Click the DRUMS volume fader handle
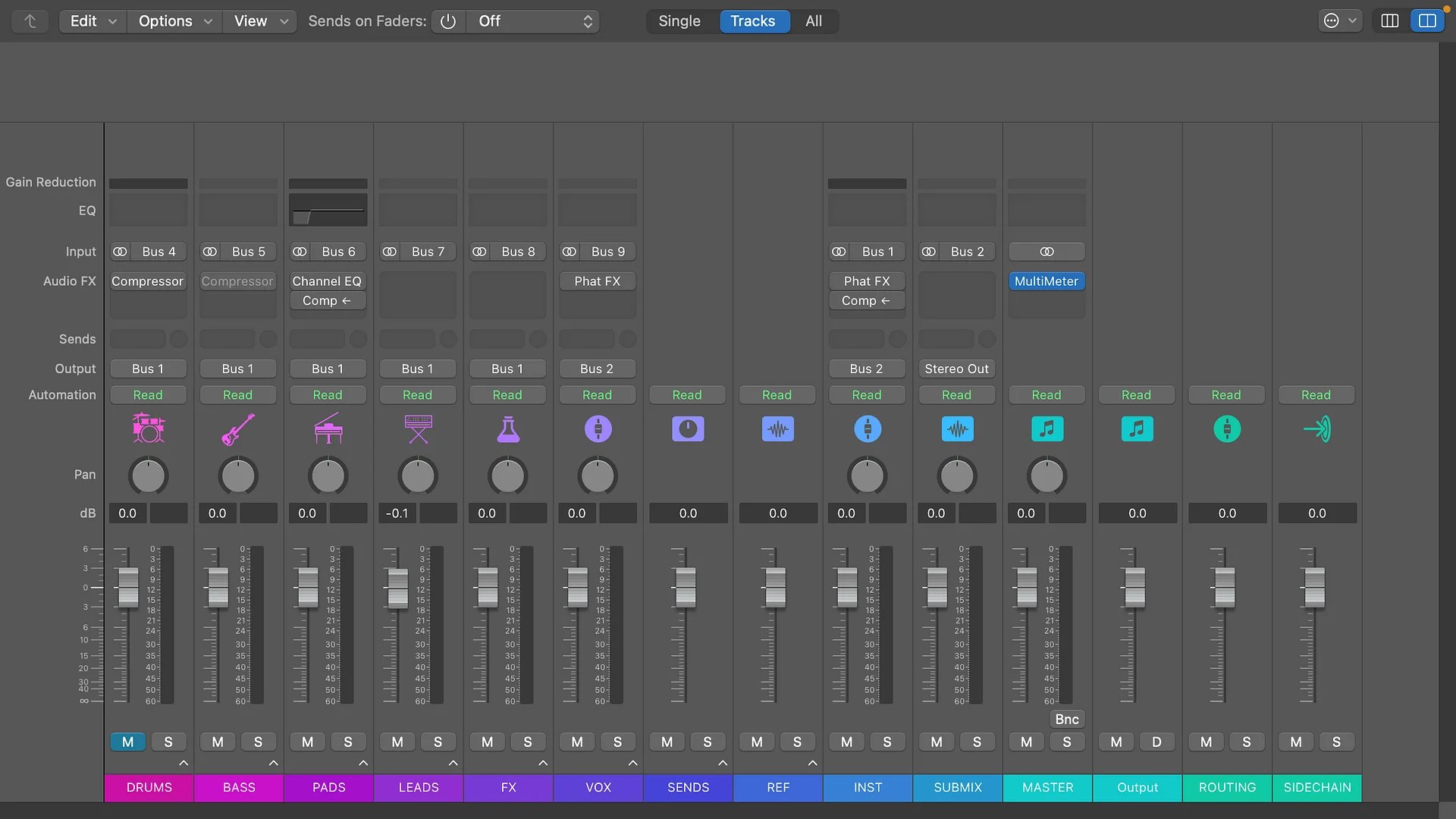 point(128,587)
